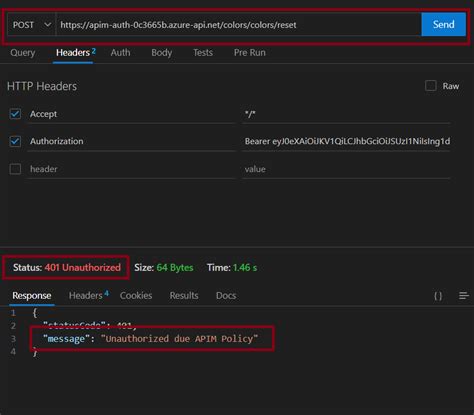Open the POST method dropdown

31,25
